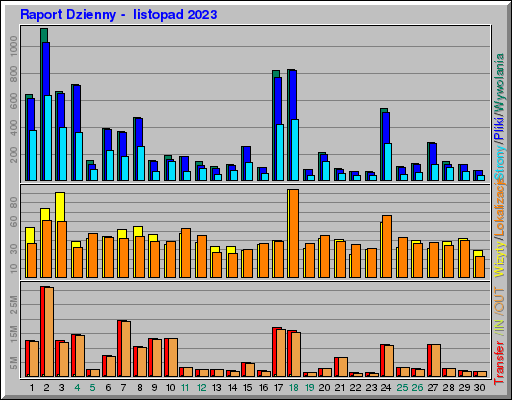This screenshot has height=400, width=512.
Task: Click the 'Strony' legend label
Action: click(x=499, y=163)
